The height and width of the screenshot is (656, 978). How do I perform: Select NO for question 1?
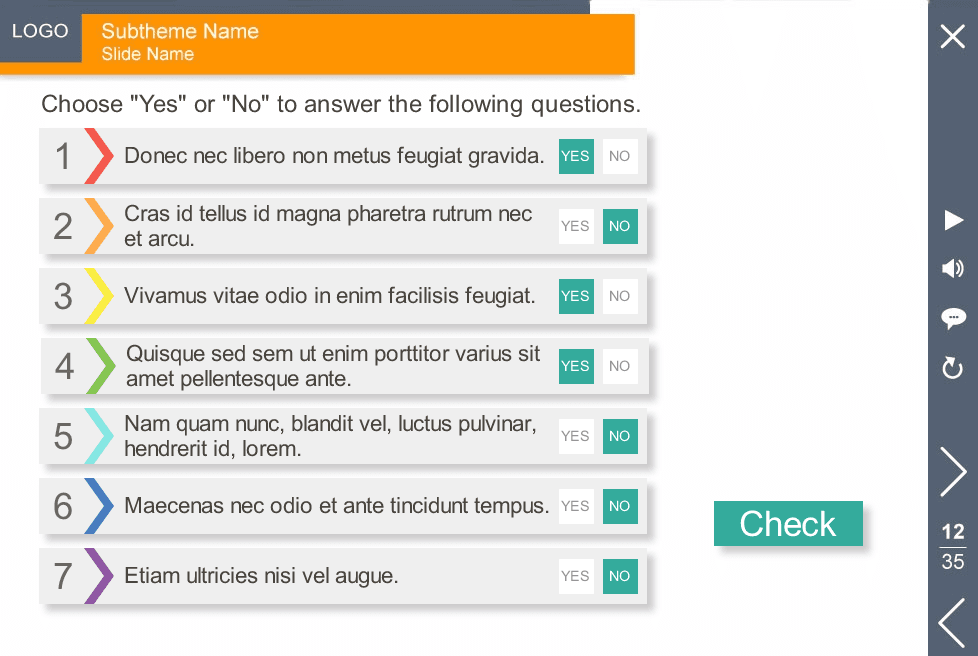point(620,156)
